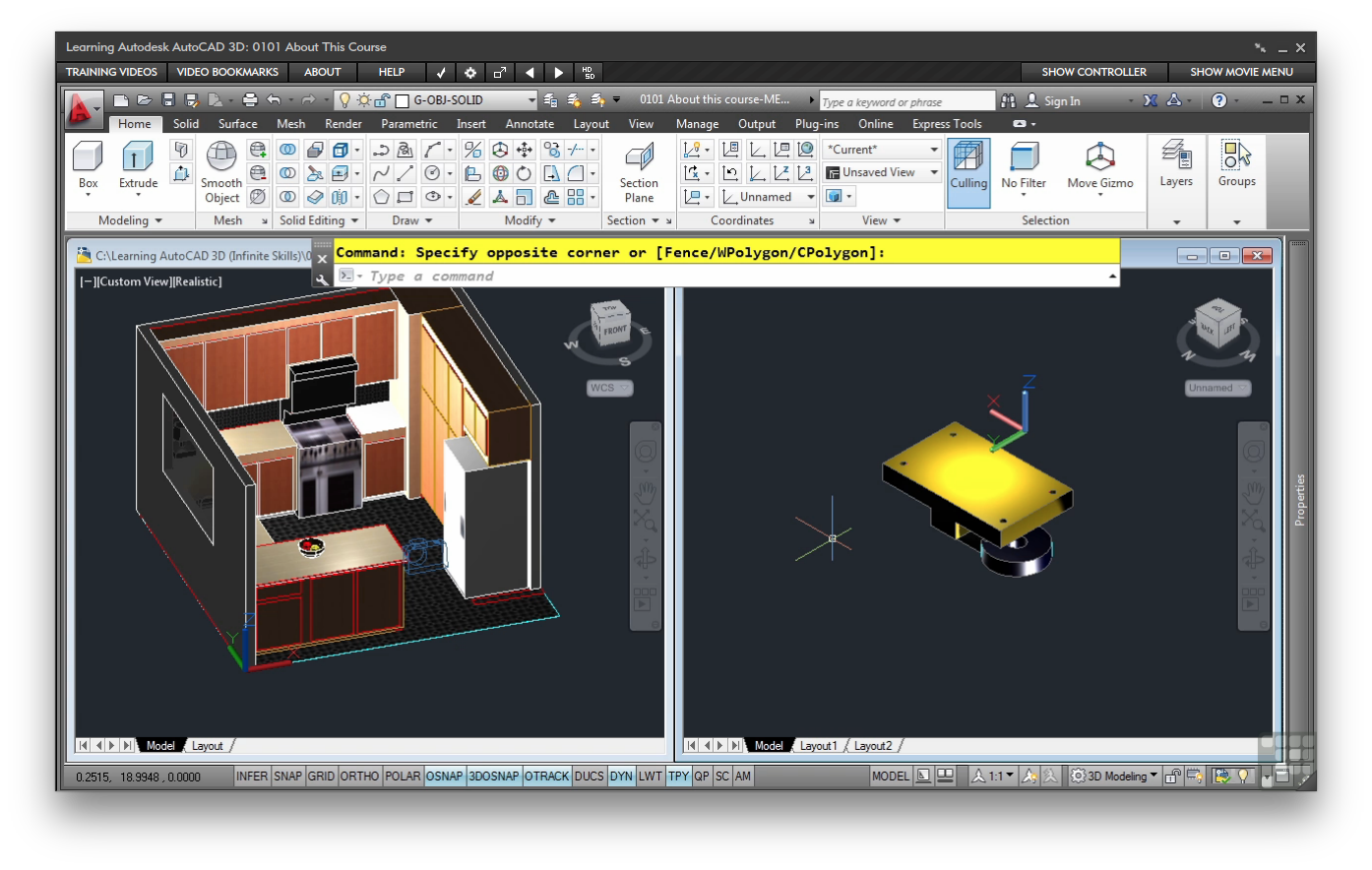This screenshot has height=870, width=1372.
Task: Open the Solid ribbon tab
Action: [x=186, y=124]
